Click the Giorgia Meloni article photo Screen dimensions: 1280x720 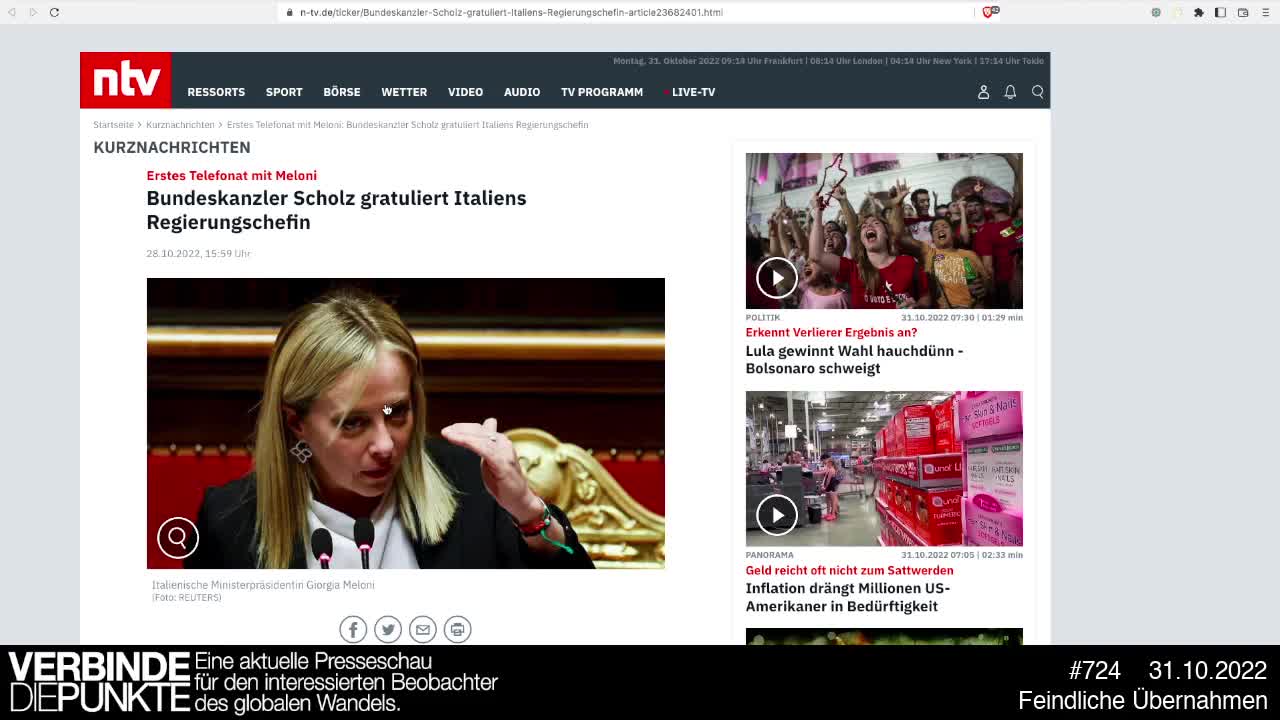coord(405,423)
